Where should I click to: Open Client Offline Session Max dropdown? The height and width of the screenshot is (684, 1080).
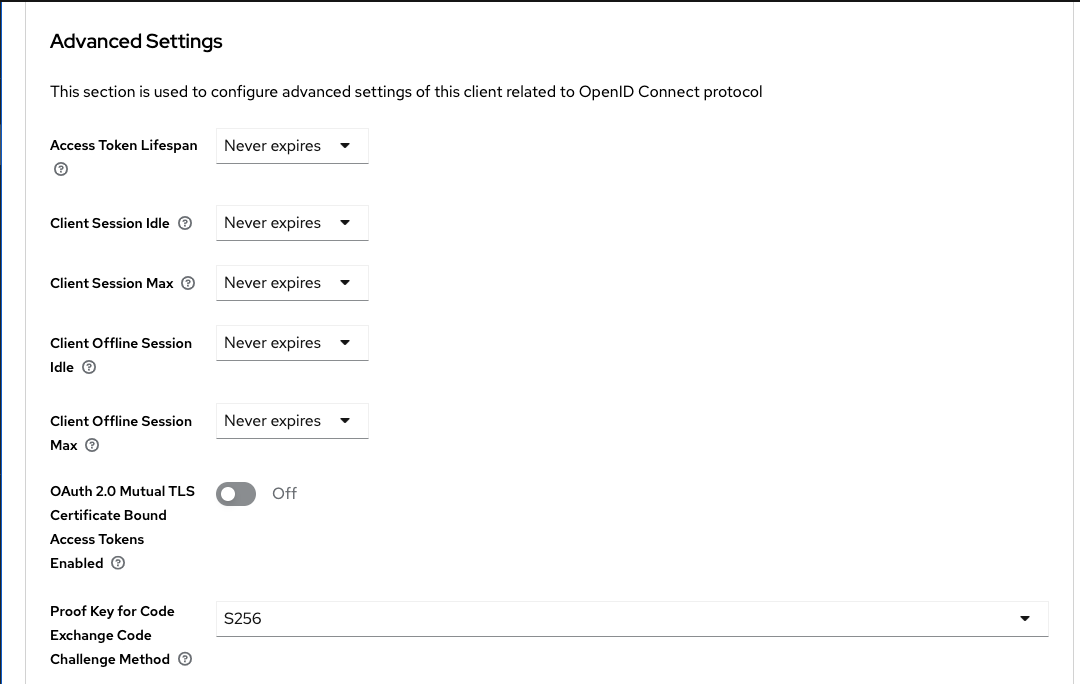tap(292, 421)
